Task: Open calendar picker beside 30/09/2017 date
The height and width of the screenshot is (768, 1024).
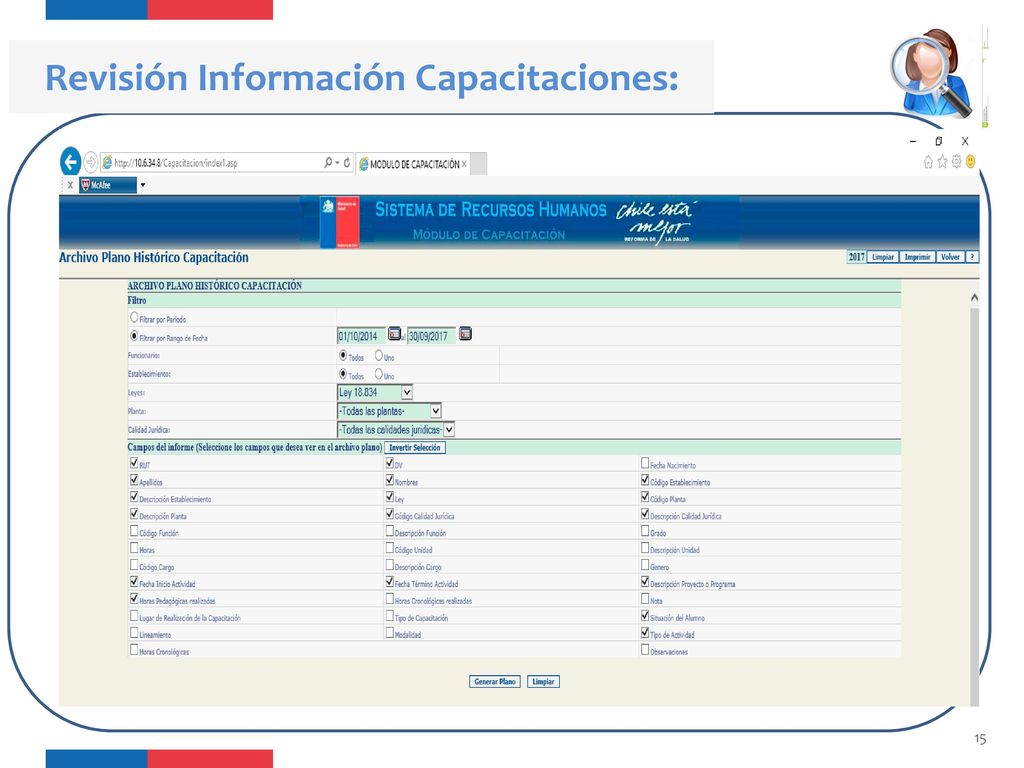Action: [465, 334]
